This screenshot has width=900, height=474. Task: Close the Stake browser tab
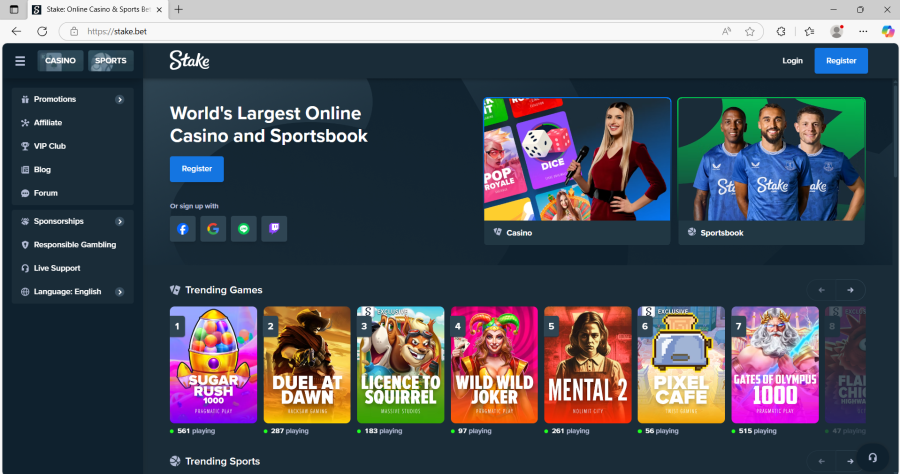pos(160,9)
